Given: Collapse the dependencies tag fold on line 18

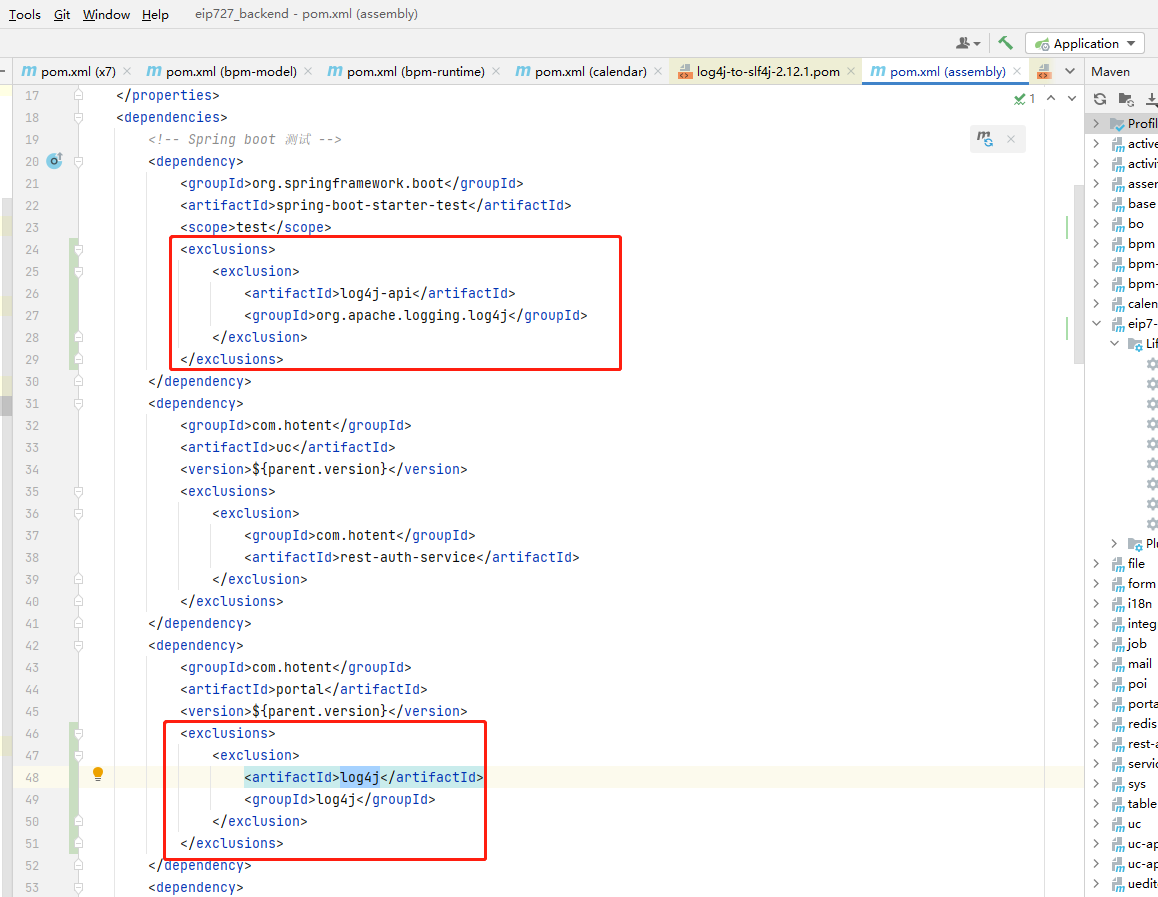Looking at the screenshot, I should (x=78, y=117).
